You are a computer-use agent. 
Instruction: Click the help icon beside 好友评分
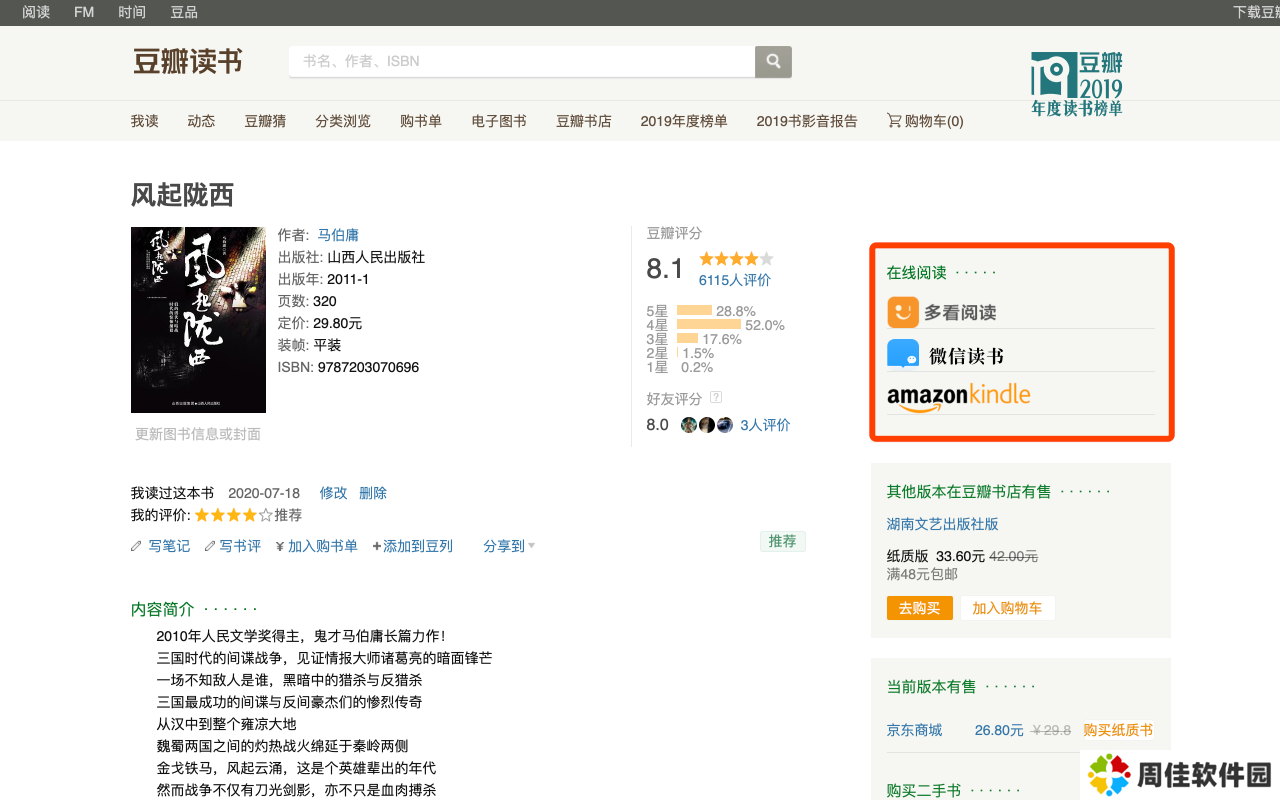click(715, 398)
